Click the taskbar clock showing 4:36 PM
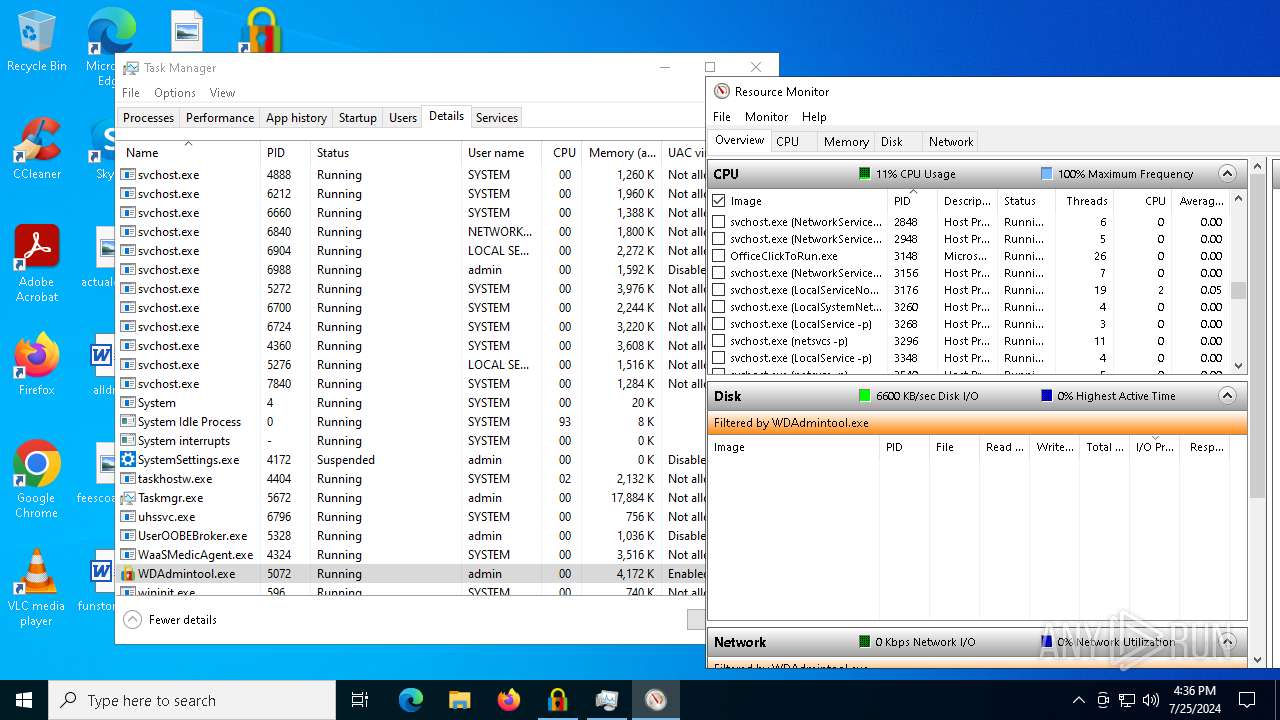 click(x=1193, y=700)
